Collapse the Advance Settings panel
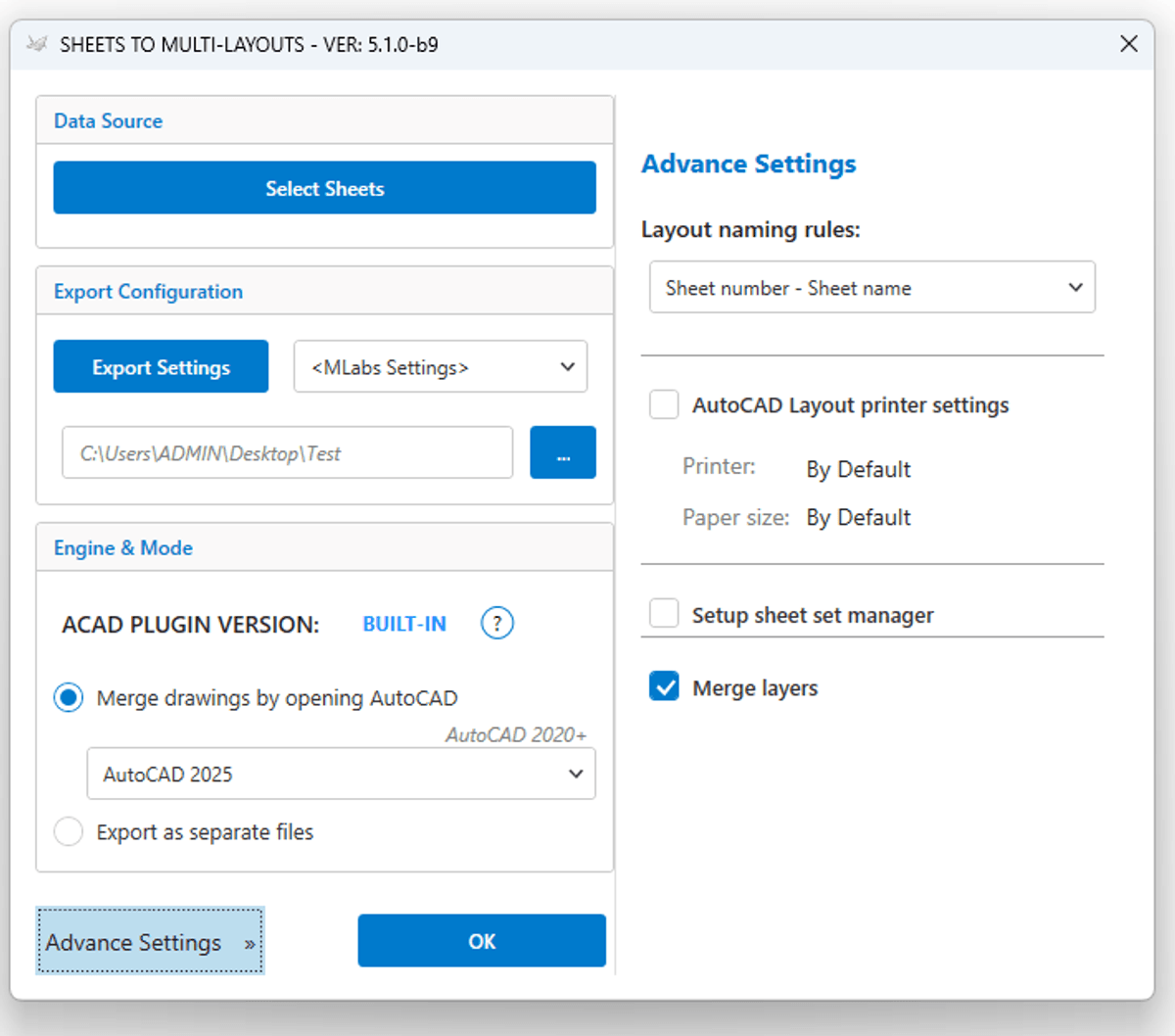Viewport: 1175px width, 1036px height. (150, 942)
